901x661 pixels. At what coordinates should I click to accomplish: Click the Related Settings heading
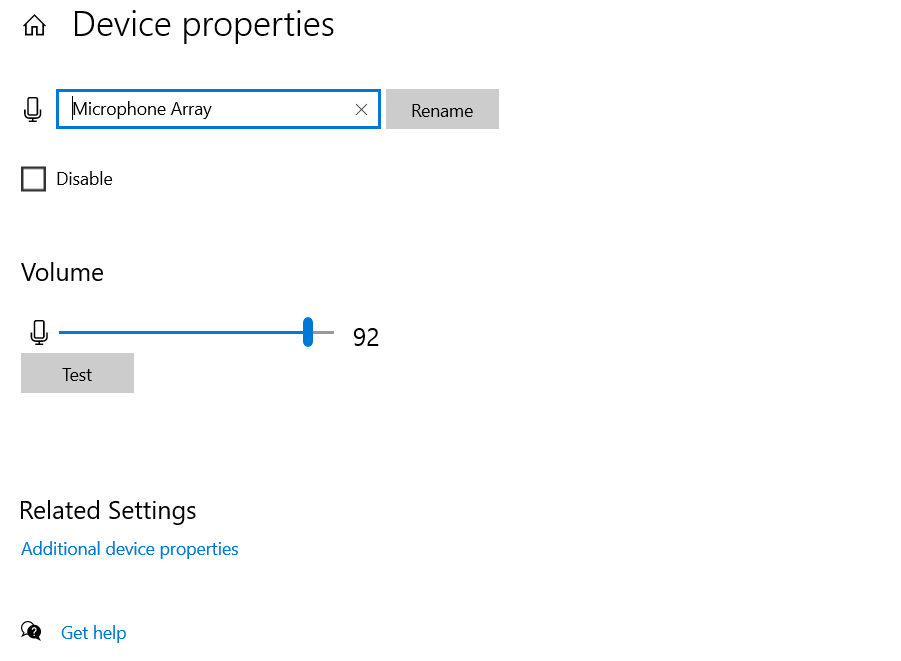108,510
